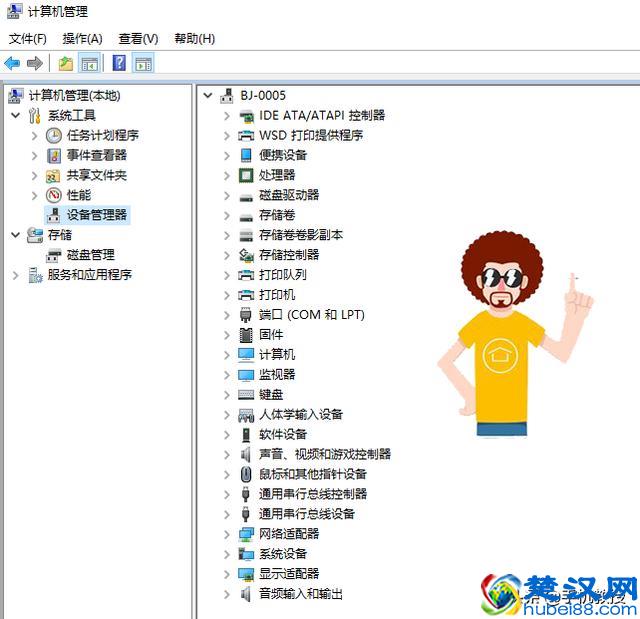640x619 pixels.
Task: Toggle Show/Hide Action Pane toolbar icon
Action: [143, 64]
